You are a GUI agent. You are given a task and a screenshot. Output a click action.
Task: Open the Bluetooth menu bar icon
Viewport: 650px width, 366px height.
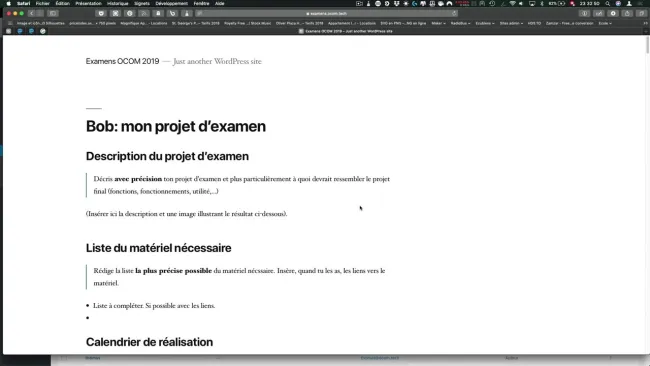542,3
